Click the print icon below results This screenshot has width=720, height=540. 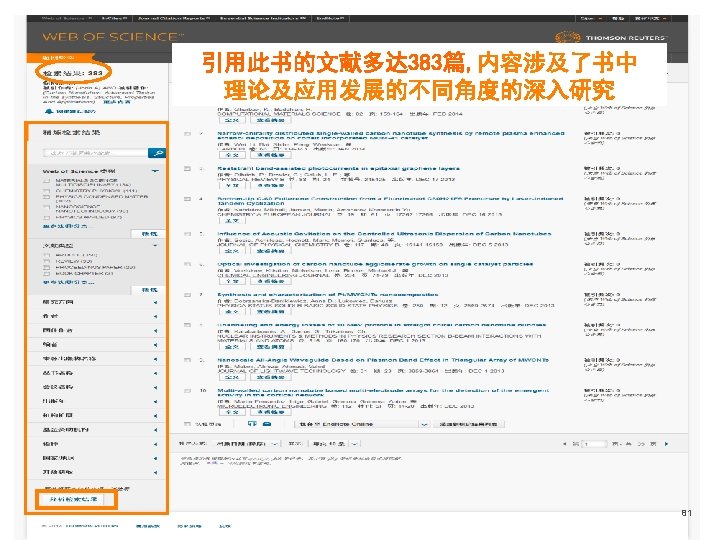click(252, 424)
